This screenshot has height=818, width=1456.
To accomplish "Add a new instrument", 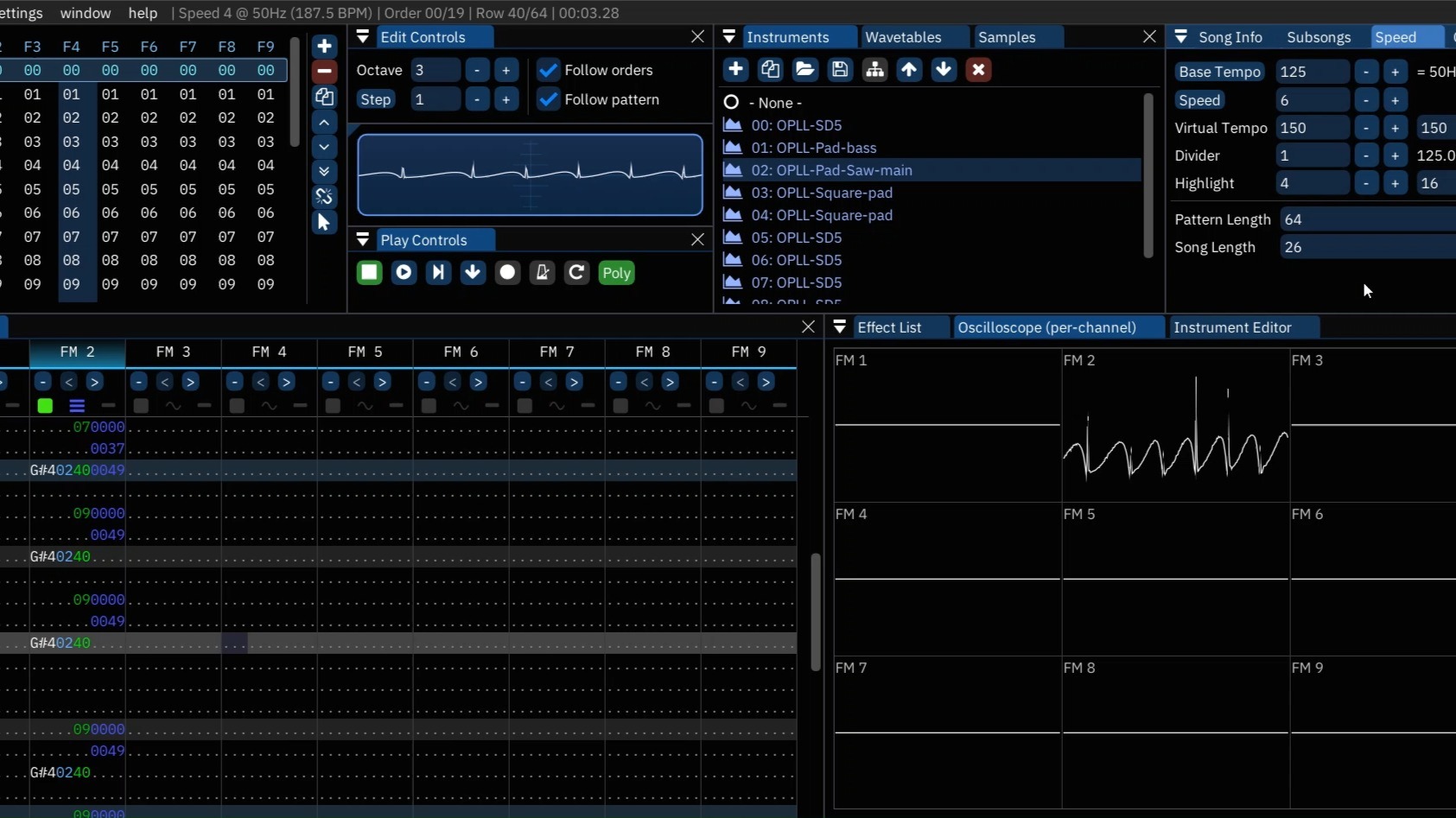I will coord(735,70).
